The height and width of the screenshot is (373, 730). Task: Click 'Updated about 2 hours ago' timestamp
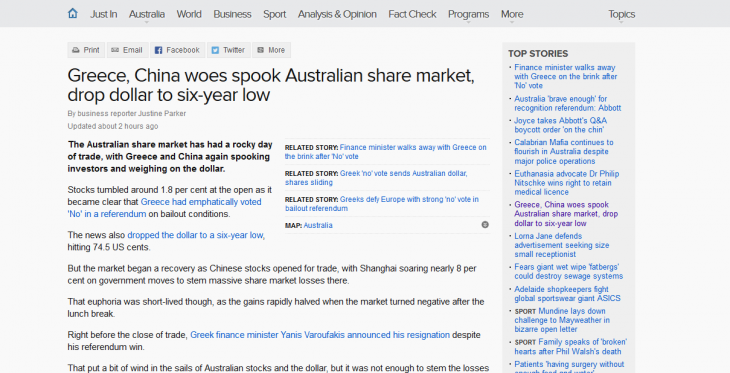pyautogui.click(x=113, y=126)
